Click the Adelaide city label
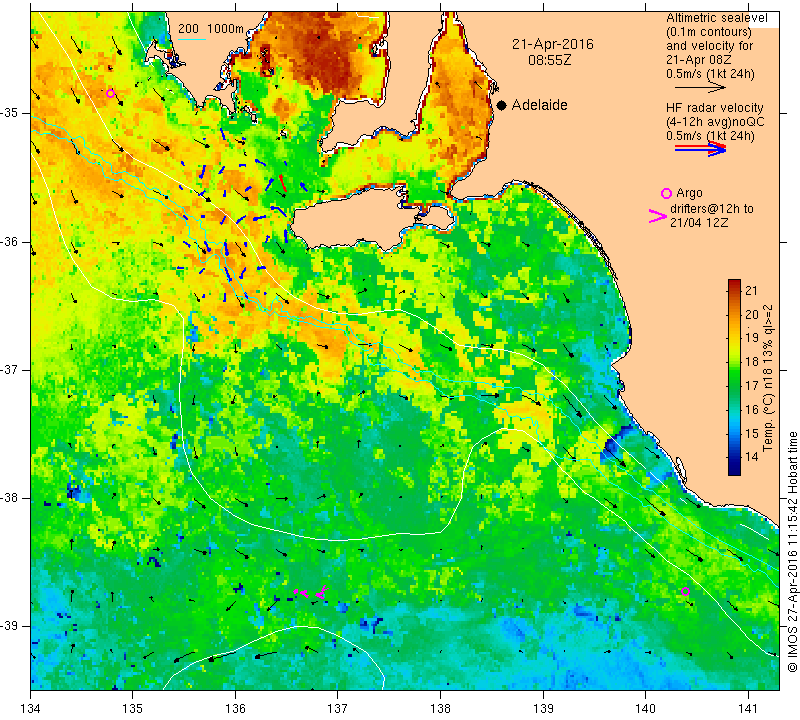Image resolution: width=800 pixels, height=720 pixels. click(539, 105)
